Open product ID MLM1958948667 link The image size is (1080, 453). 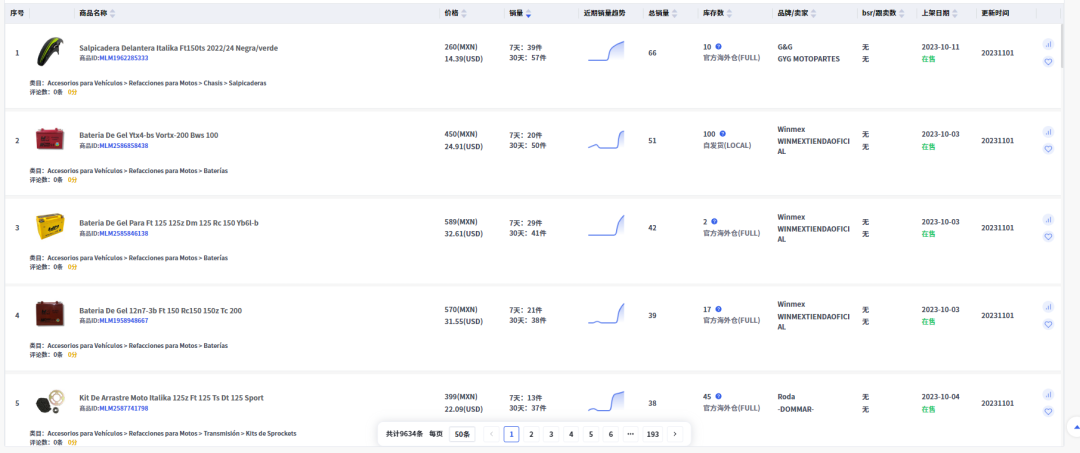point(124,321)
